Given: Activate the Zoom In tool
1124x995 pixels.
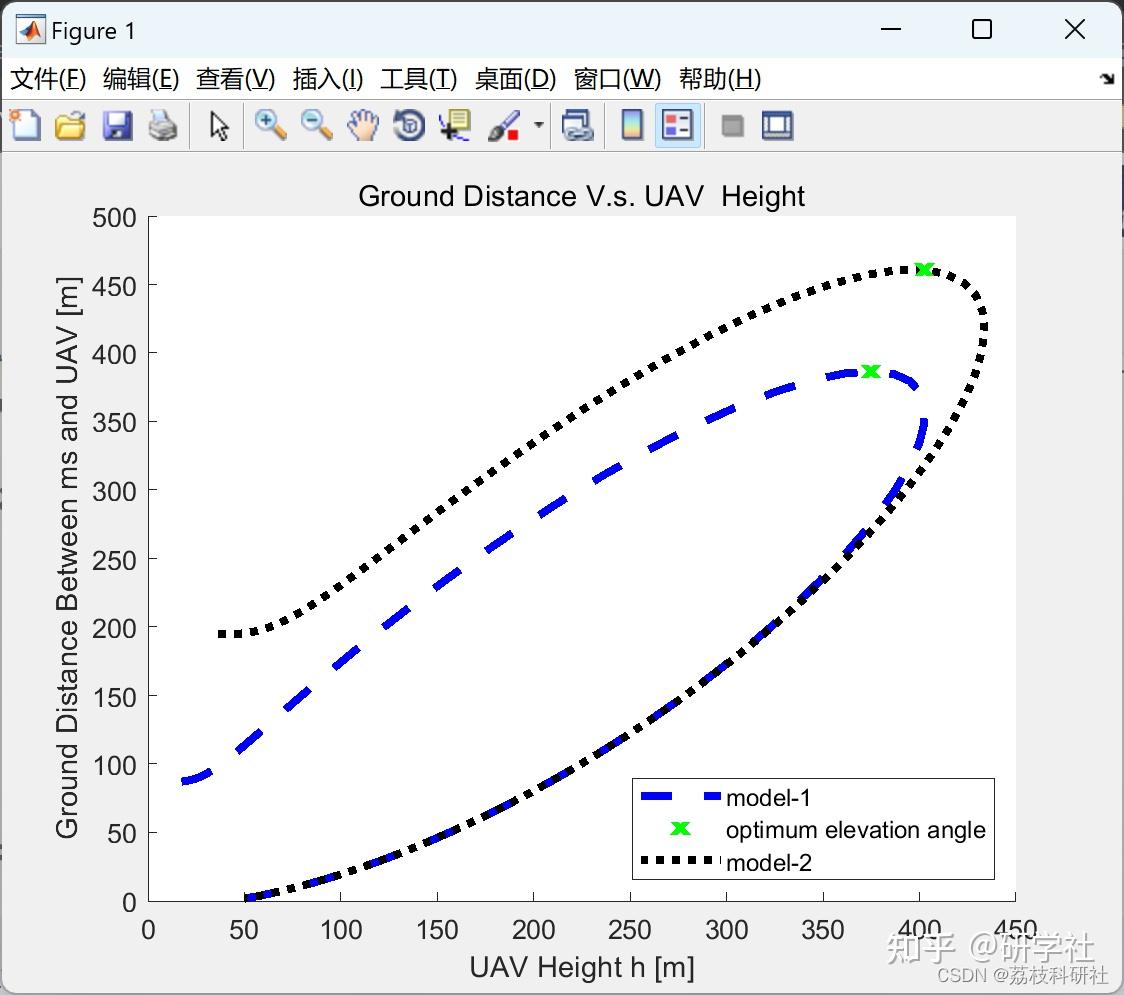Looking at the screenshot, I should [269, 126].
